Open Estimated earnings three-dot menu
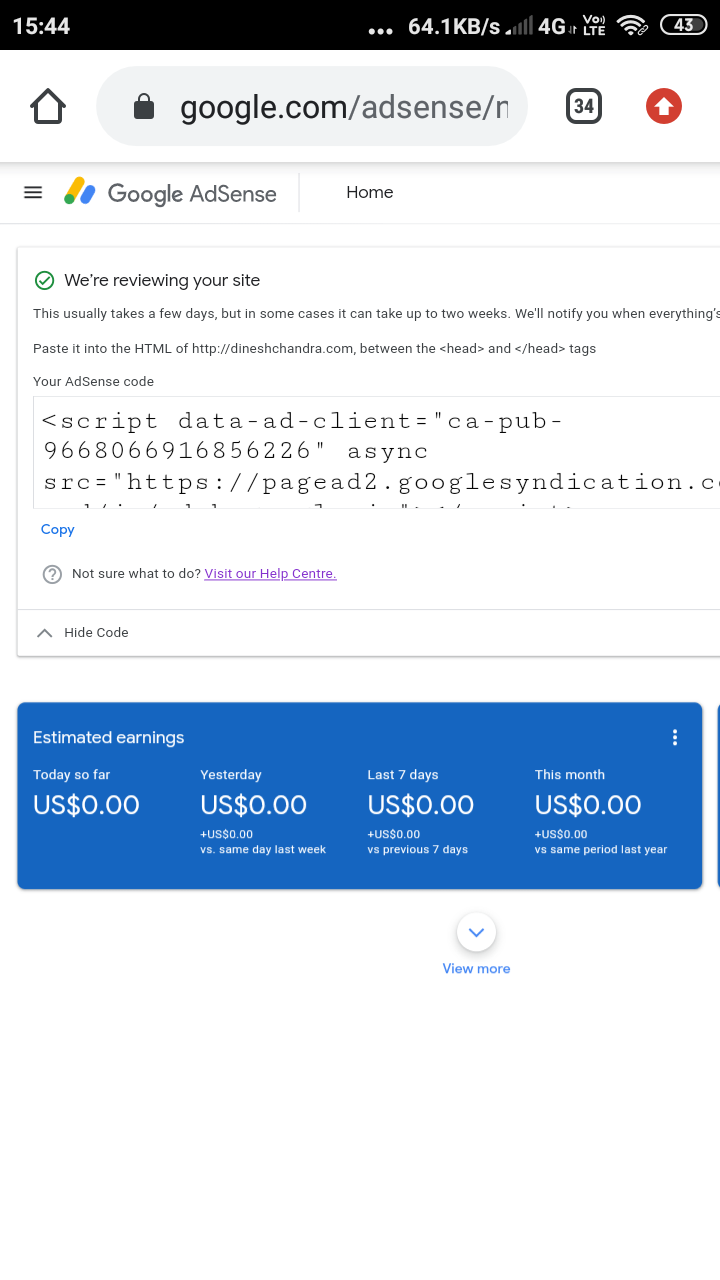The height and width of the screenshot is (1280, 720). [x=675, y=737]
